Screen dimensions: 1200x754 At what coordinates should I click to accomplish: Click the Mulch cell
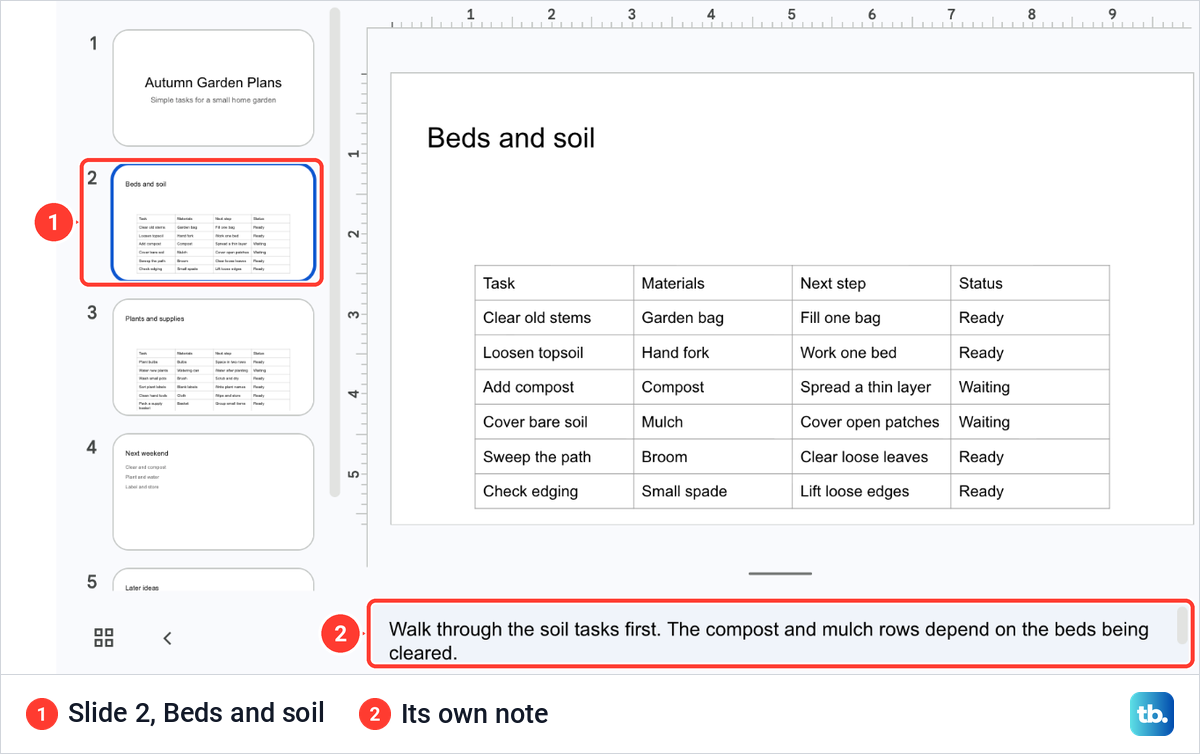click(x=713, y=422)
